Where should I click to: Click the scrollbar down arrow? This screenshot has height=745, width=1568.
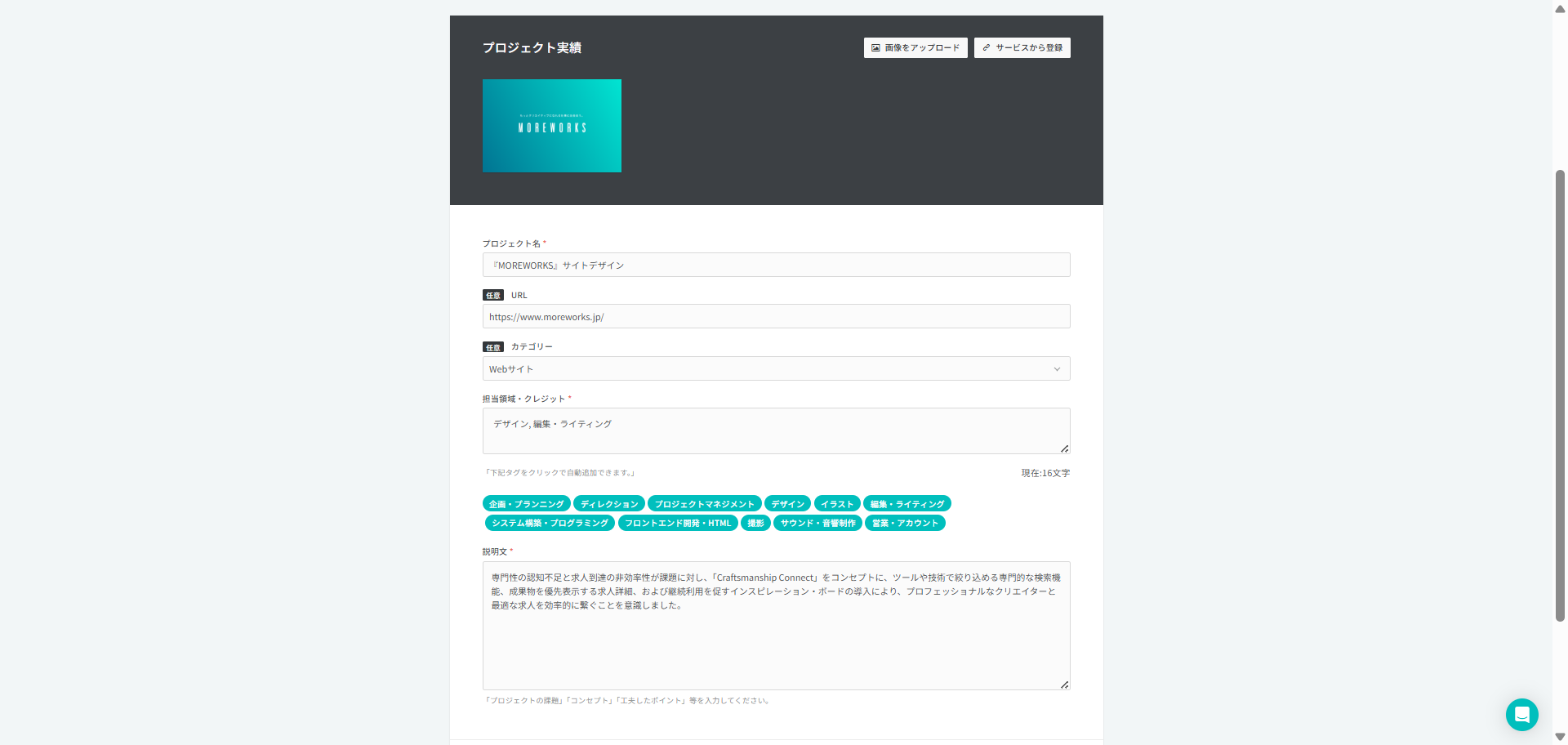point(1560,737)
